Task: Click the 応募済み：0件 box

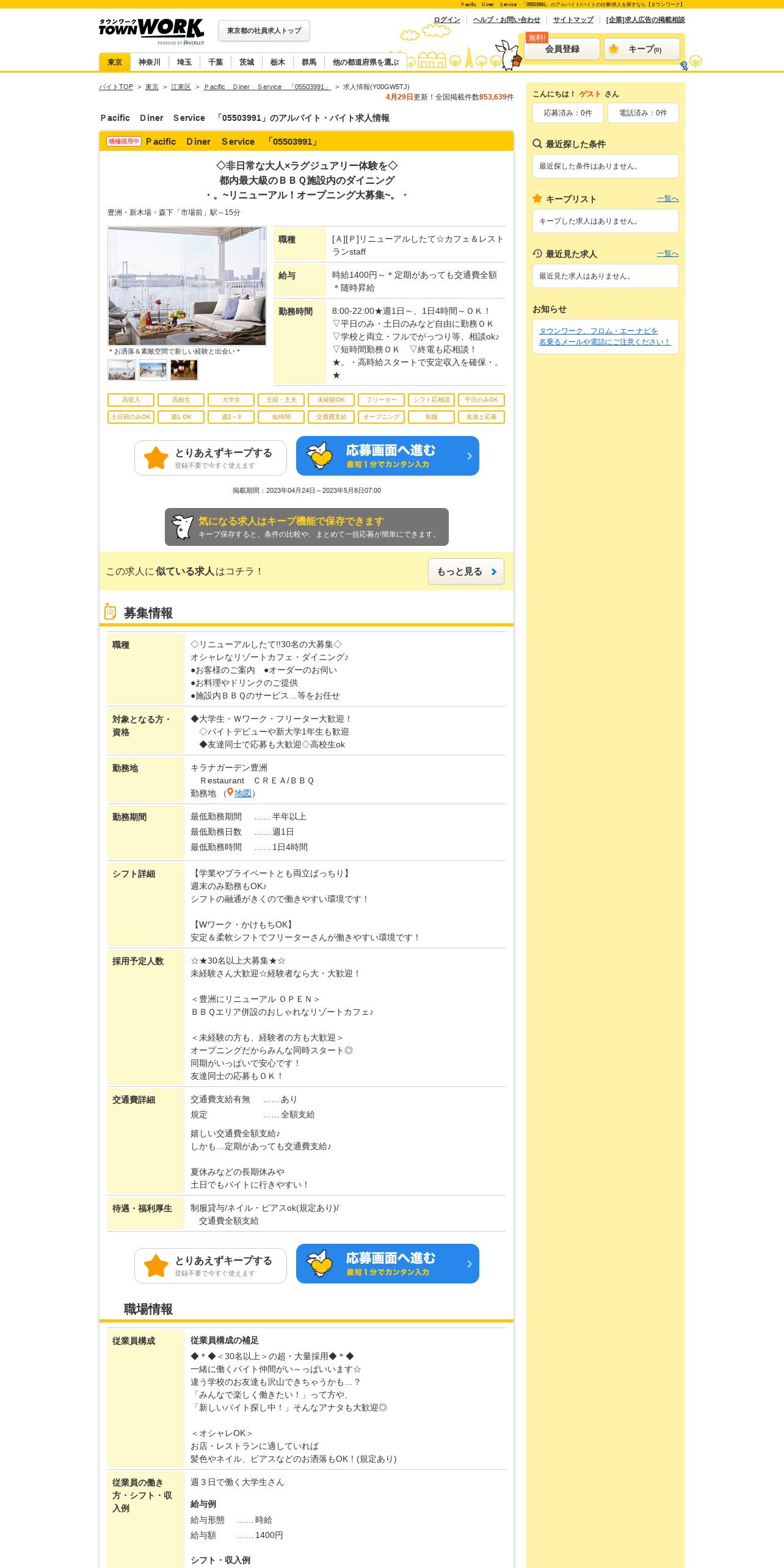Action: tap(568, 113)
